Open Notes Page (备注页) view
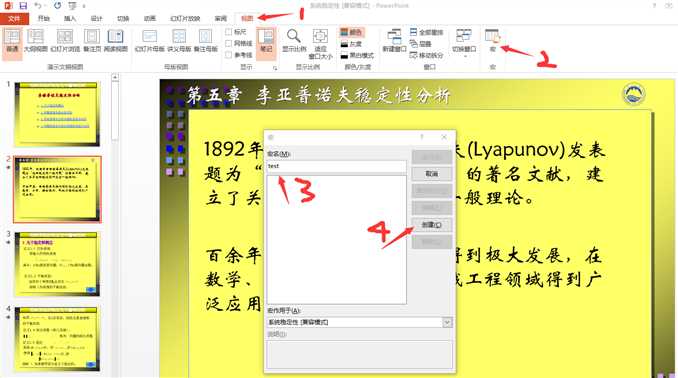Screen dimensions: 678x378 click(92, 42)
